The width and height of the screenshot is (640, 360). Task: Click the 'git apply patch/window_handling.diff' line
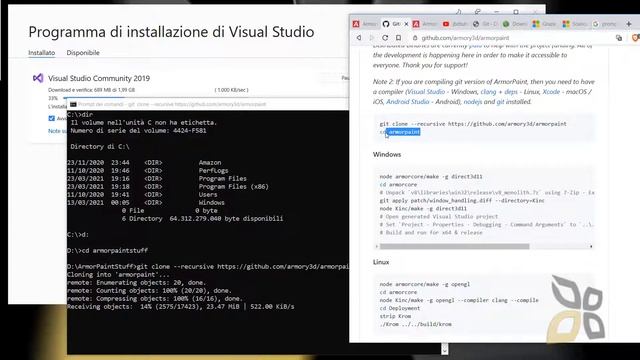coord(462,200)
